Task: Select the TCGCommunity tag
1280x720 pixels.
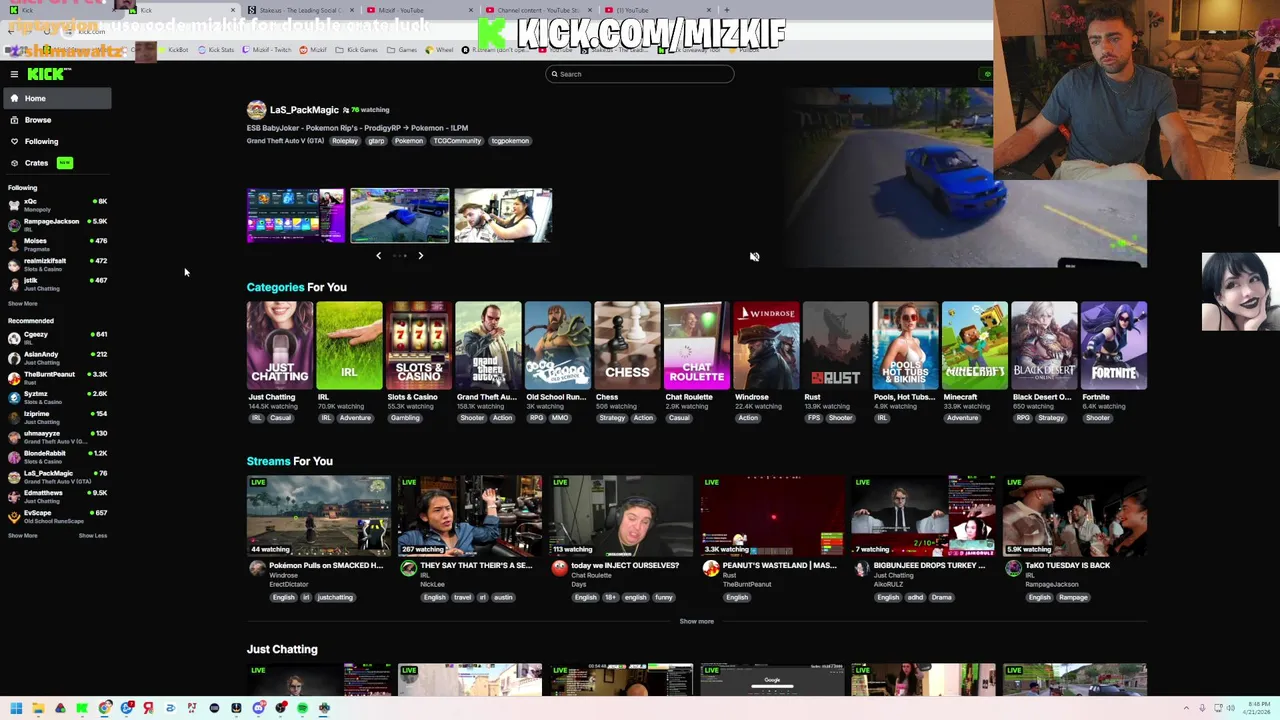Action: click(457, 141)
